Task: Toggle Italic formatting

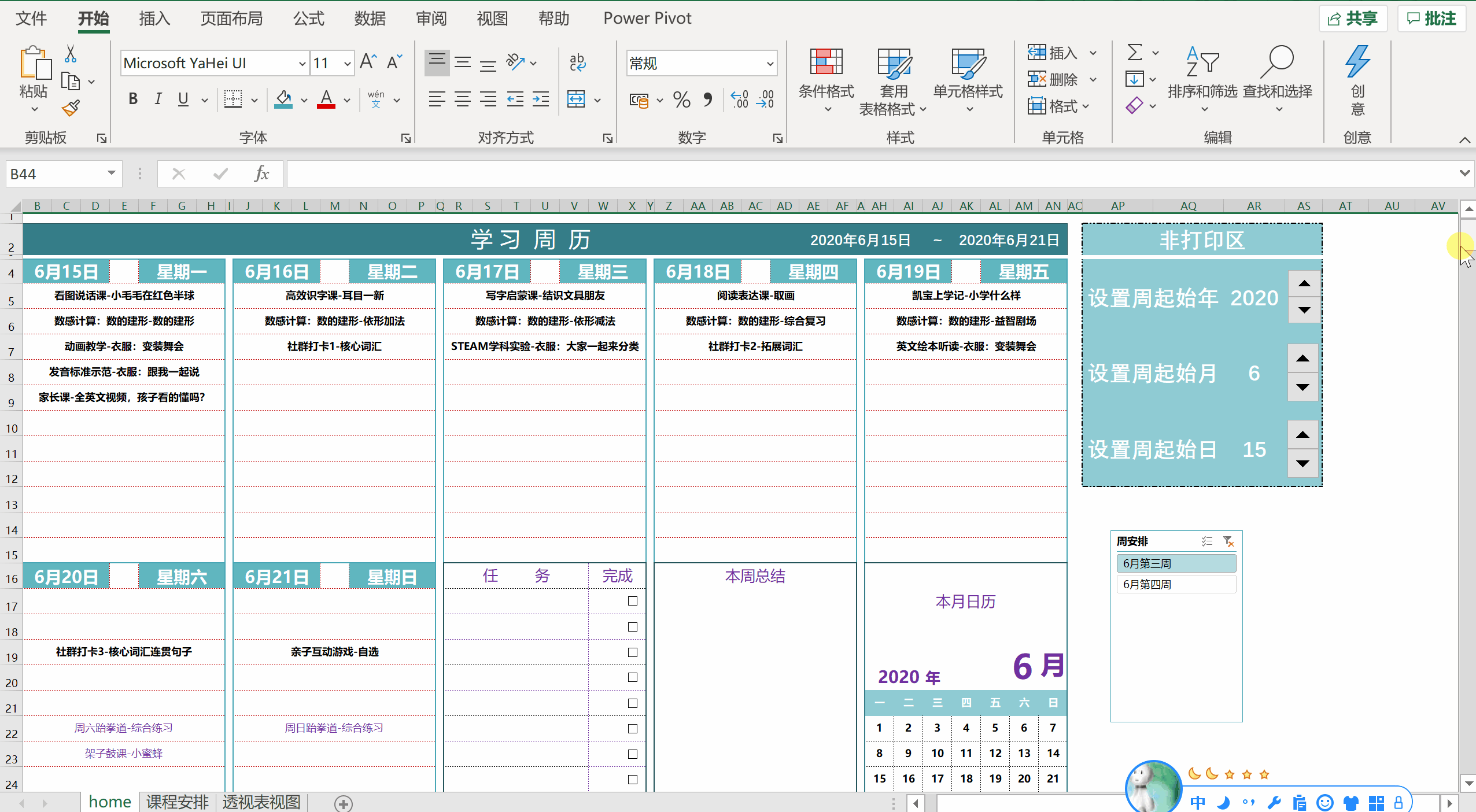Action: 158,99
